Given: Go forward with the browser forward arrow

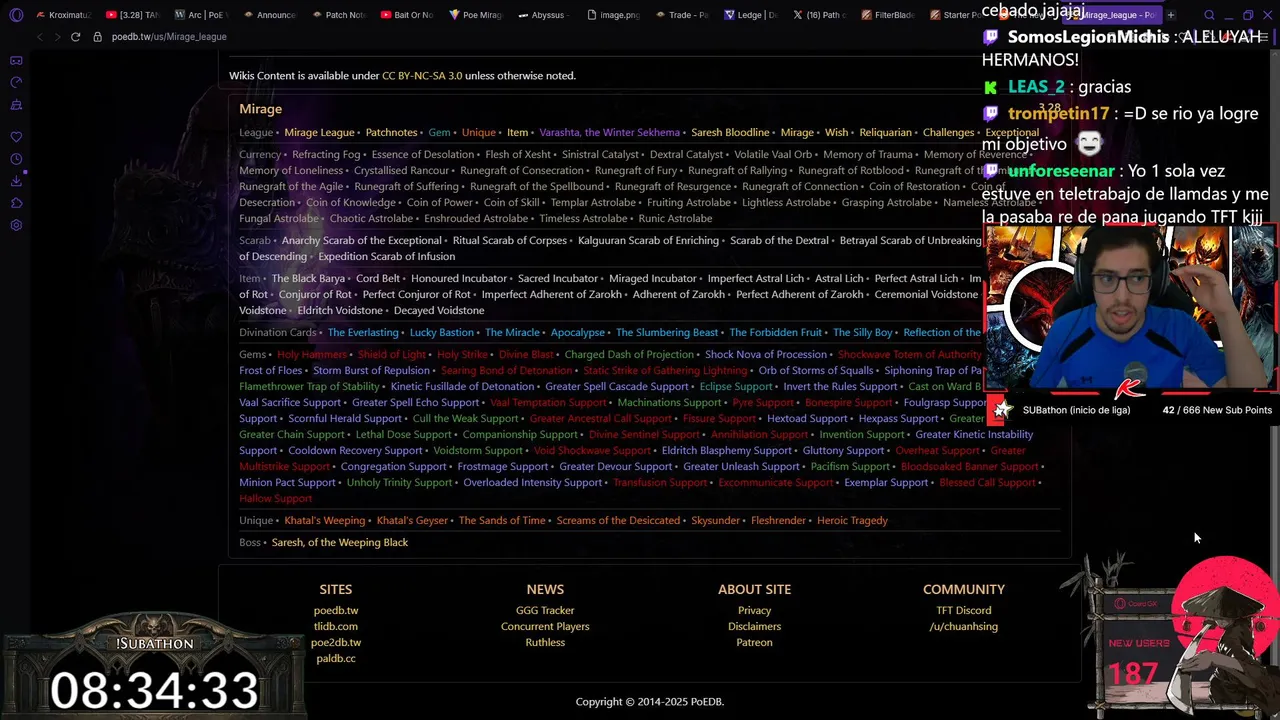Looking at the screenshot, I should click(57, 37).
